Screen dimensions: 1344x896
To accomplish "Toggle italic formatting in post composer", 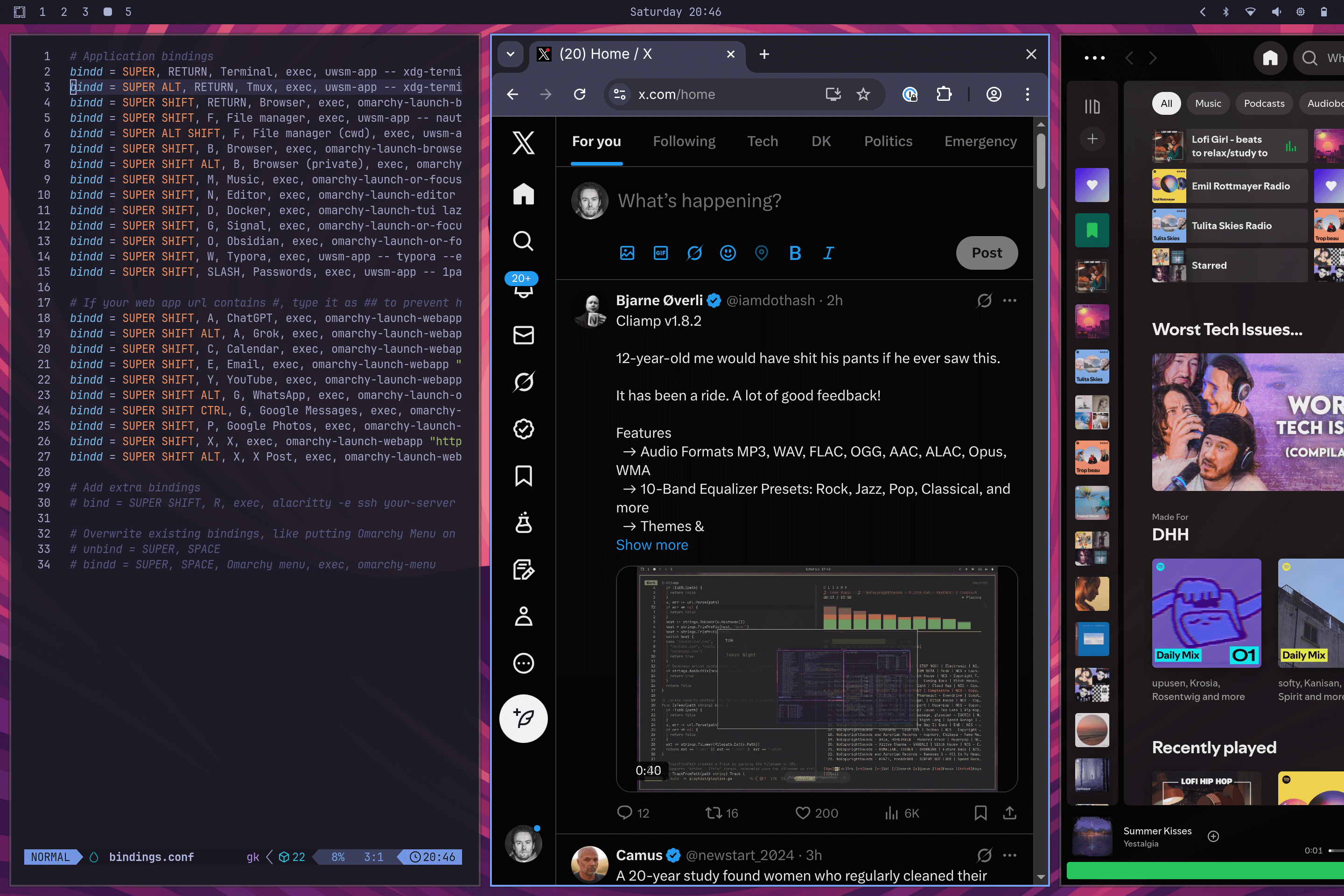I will click(828, 252).
